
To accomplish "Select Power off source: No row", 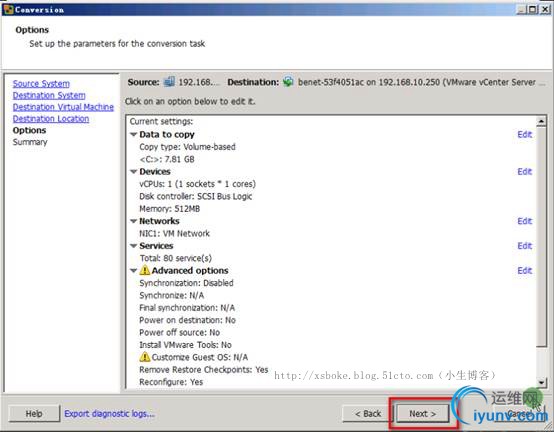I will (x=179, y=332).
